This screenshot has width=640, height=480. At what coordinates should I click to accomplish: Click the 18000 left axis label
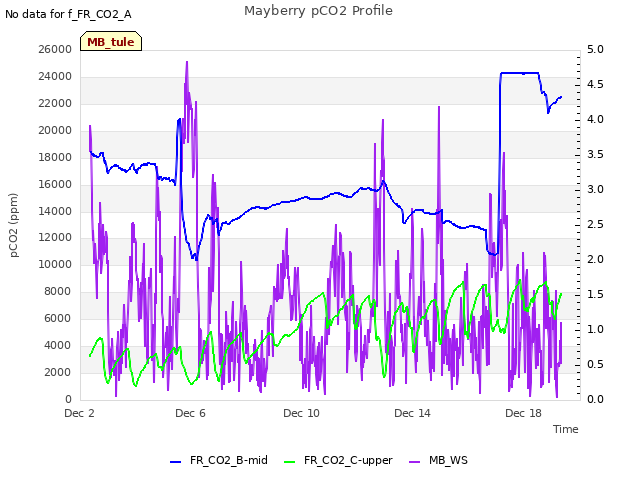tap(55, 157)
